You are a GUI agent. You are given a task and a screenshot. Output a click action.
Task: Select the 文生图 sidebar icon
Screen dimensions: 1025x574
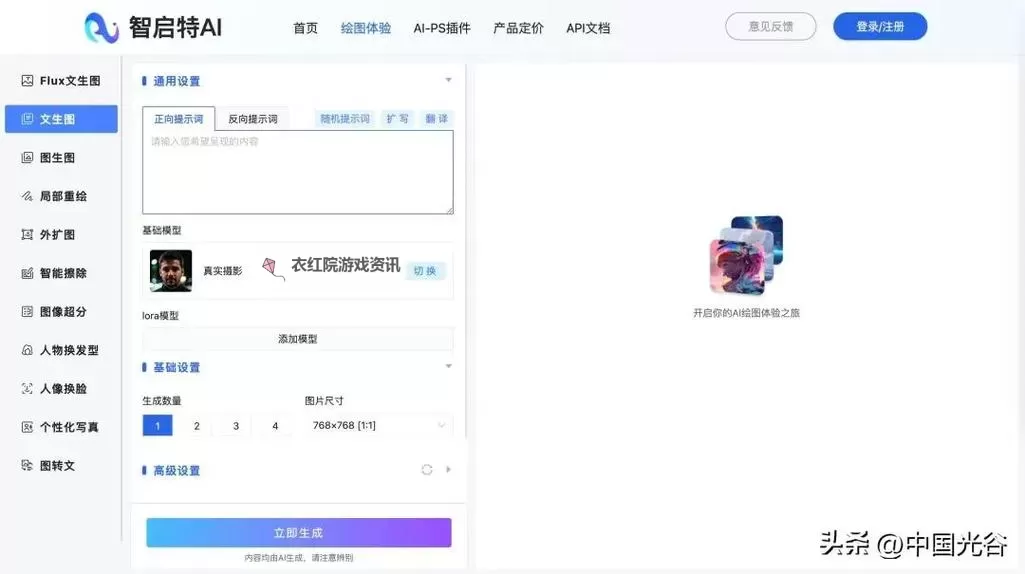pos(27,119)
